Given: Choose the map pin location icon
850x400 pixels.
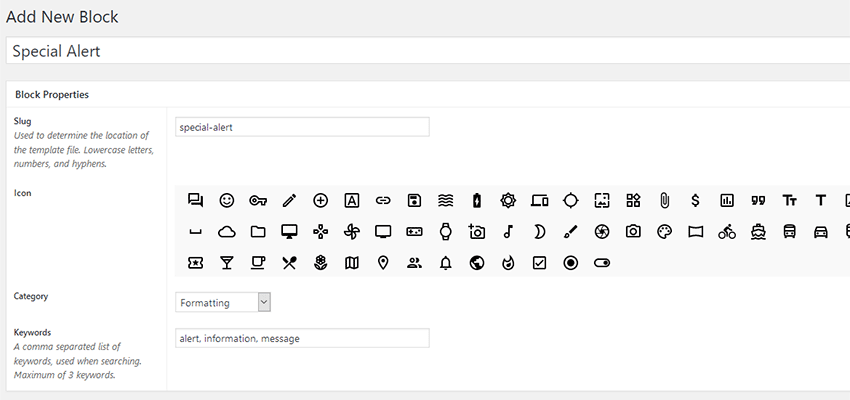Looking at the screenshot, I should [x=383, y=263].
